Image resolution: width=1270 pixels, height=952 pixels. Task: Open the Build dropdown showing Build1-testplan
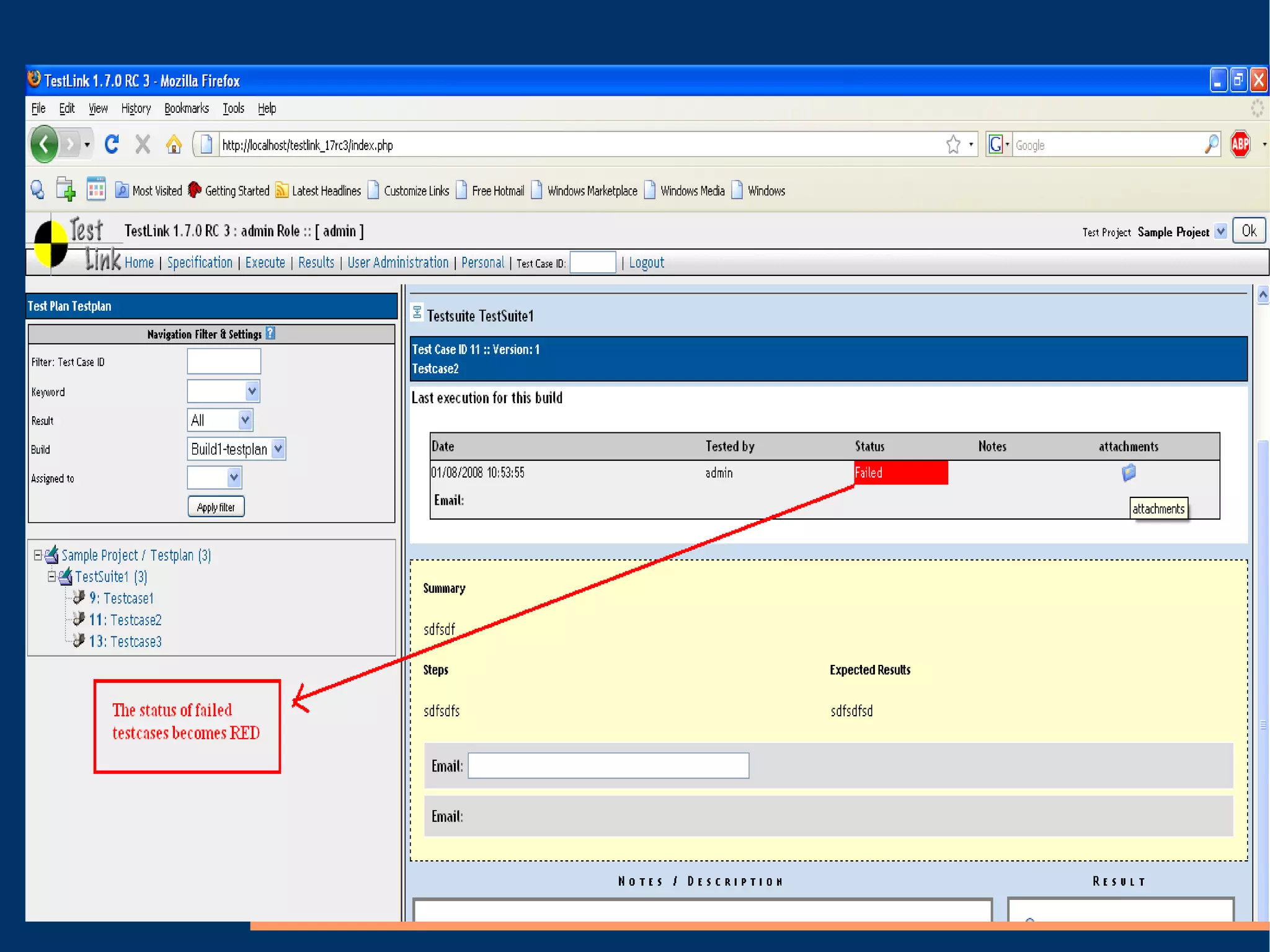click(x=236, y=448)
